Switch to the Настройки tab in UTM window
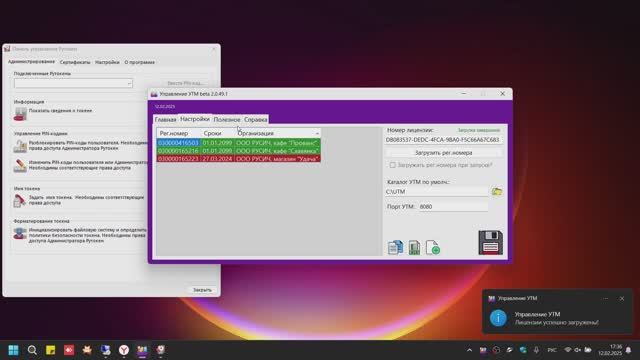 tap(195, 119)
